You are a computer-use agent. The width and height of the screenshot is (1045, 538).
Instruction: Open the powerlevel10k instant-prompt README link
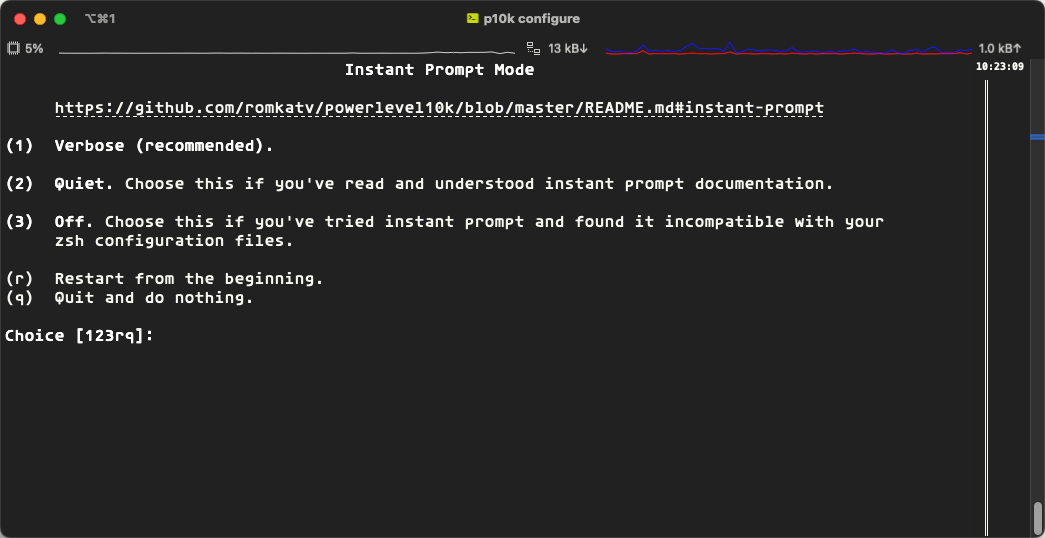(438, 108)
